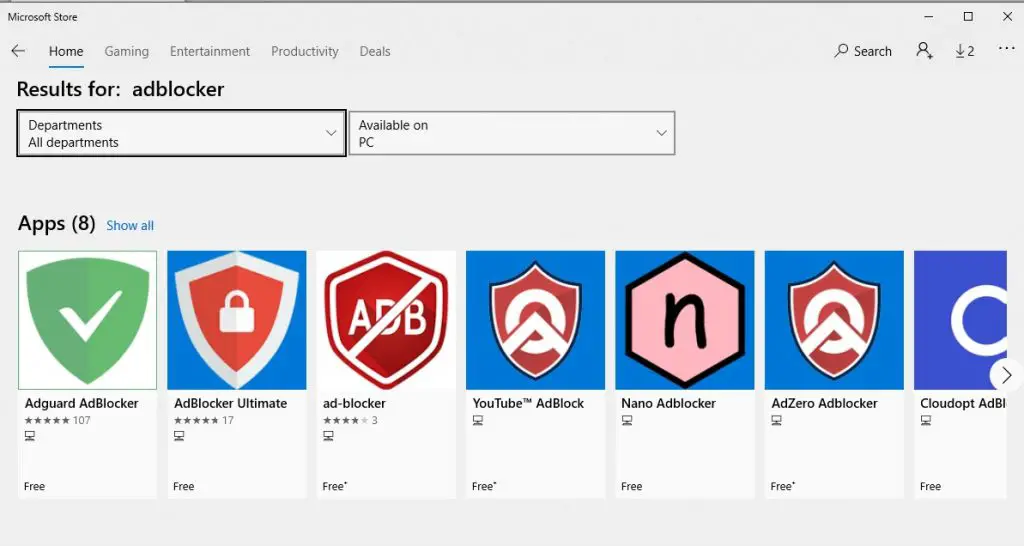Viewport: 1024px width, 546px height.
Task: Switch to the Home tab
Action: pos(66,51)
